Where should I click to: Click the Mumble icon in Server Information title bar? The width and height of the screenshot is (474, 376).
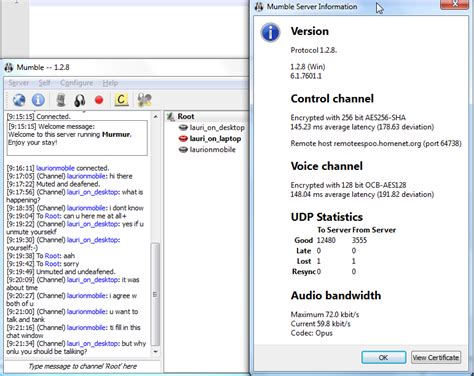tap(259, 7)
